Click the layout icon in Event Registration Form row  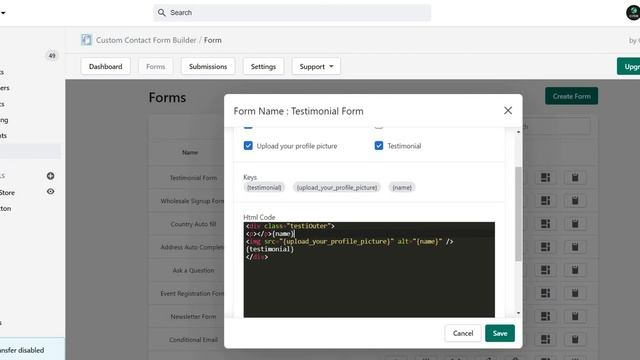(546, 293)
